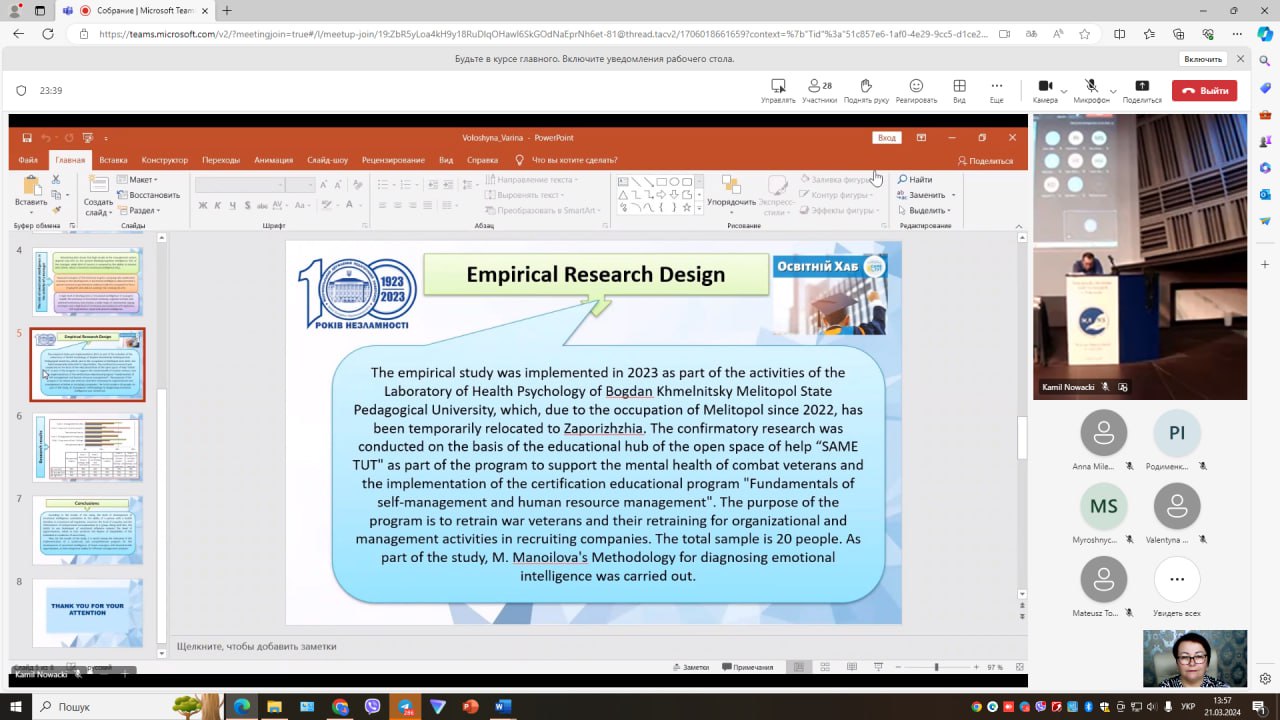The height and width of the screenshot is (720, 1280).
Task: Unmute the microphone in Teams
Action: [1091, 87]
